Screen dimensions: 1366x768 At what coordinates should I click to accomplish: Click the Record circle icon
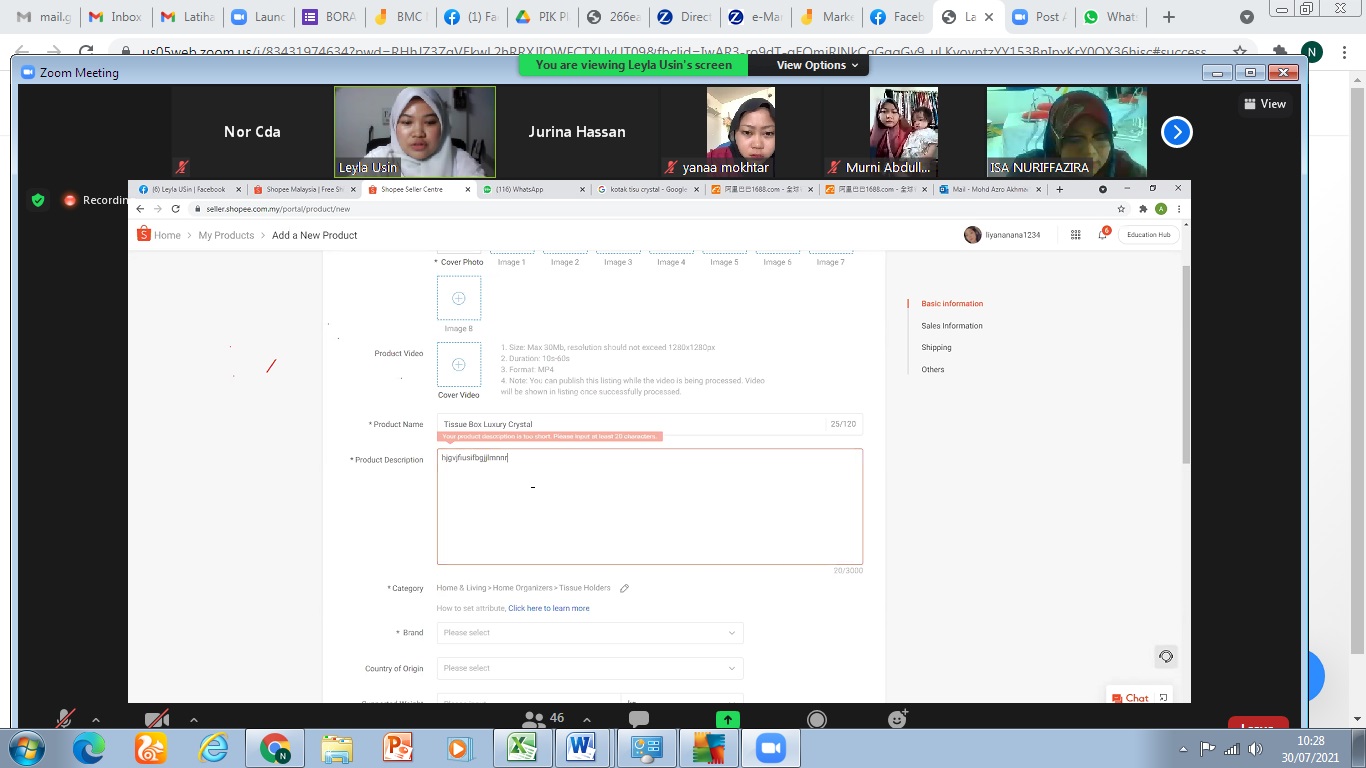816,719
